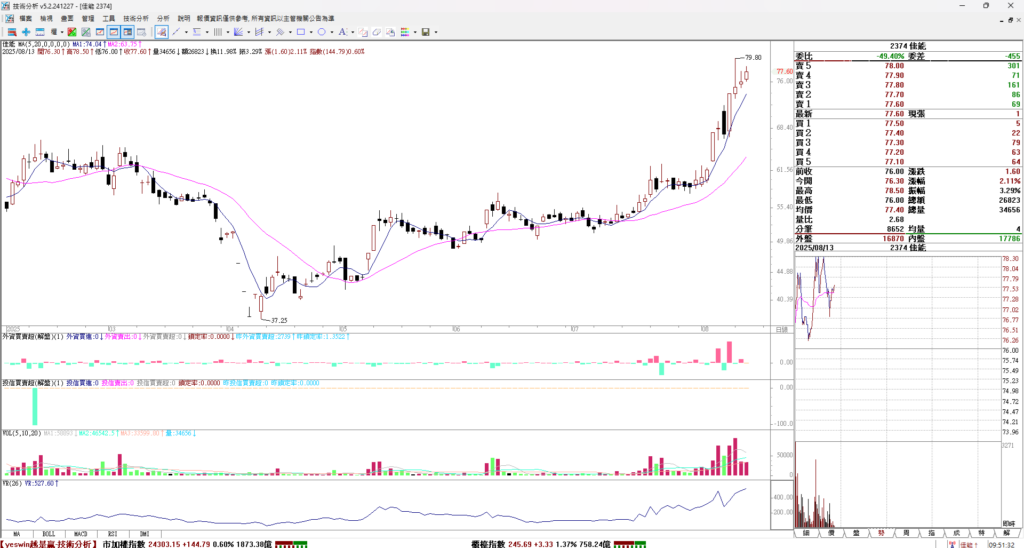Viewport: 1024px width, 548px height.
Task: Select the ellipse drawing tool
Action: pyautogui.click(x=321, y=32)
